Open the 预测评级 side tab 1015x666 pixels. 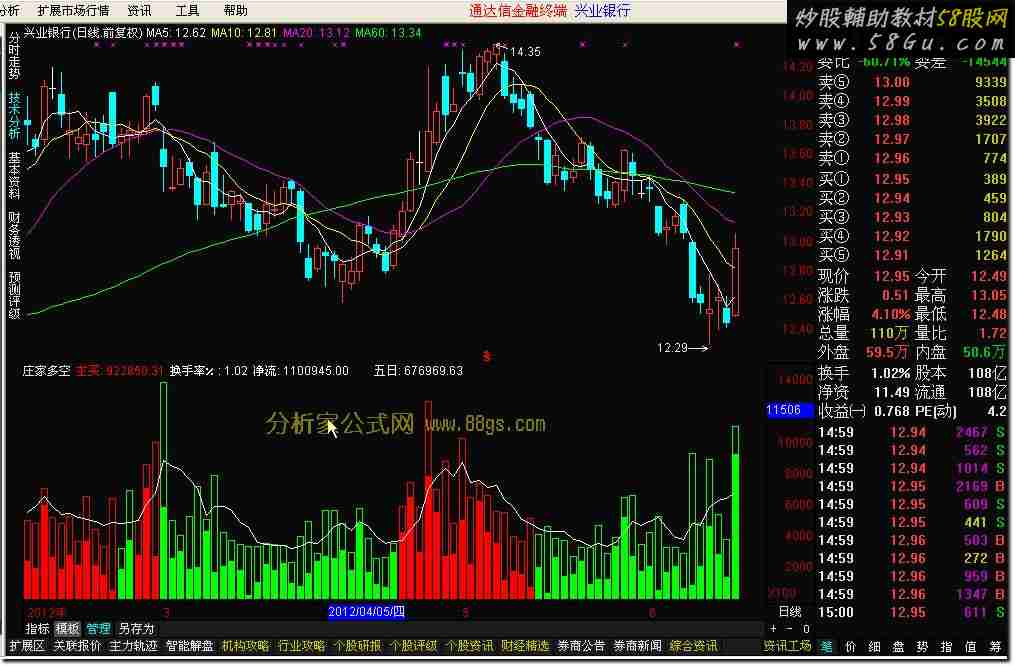coord(14,295)
